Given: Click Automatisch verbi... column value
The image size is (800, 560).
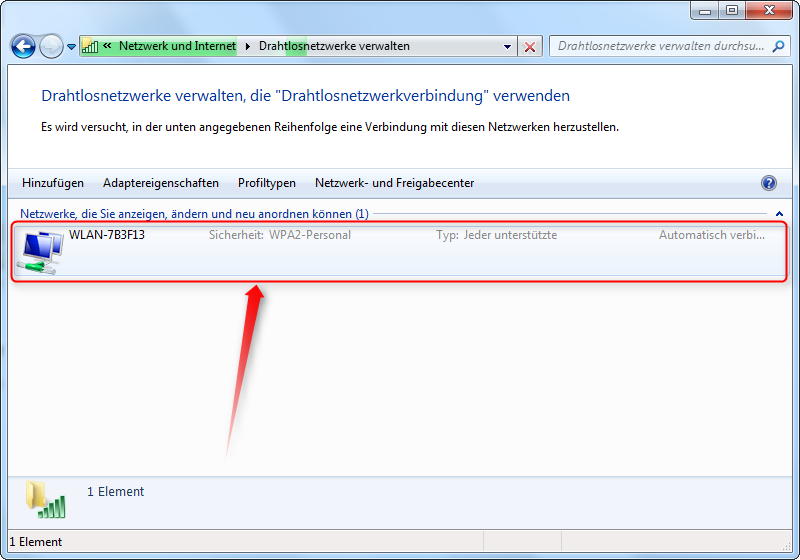Looking at the screenshot, I should pos(712,235).
